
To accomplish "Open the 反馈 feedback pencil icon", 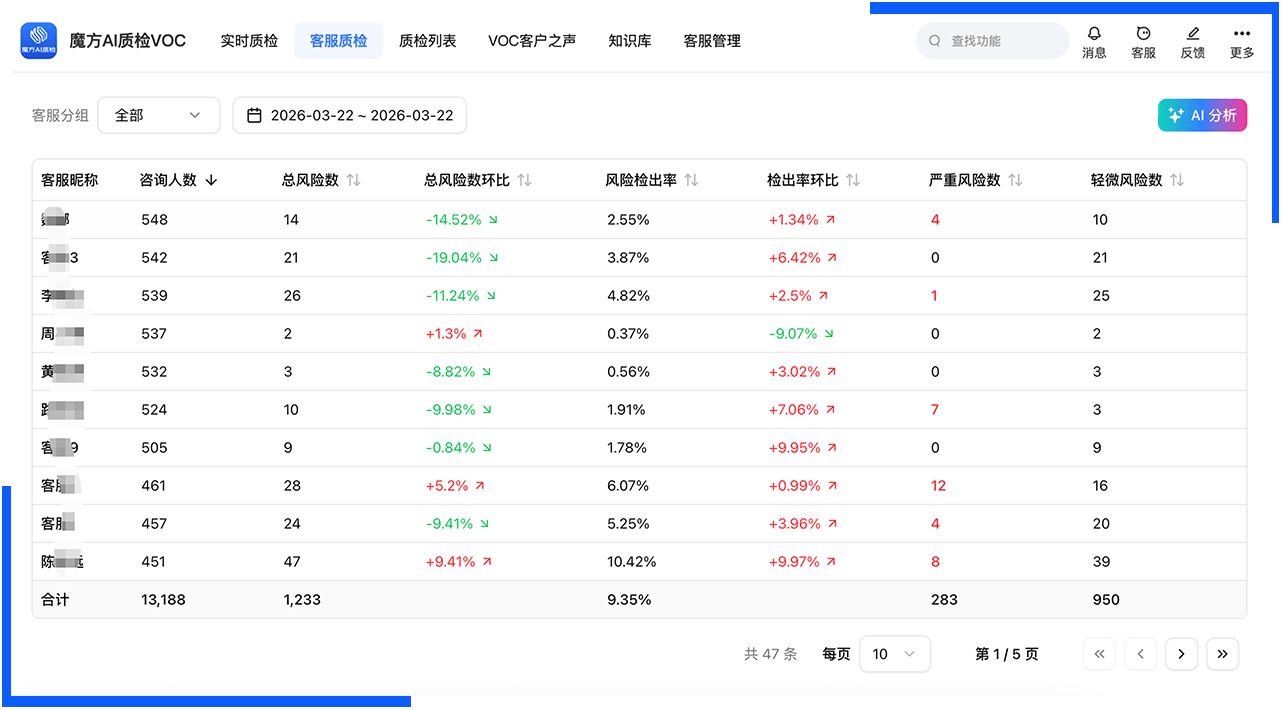I will [x=1192, y=34].
